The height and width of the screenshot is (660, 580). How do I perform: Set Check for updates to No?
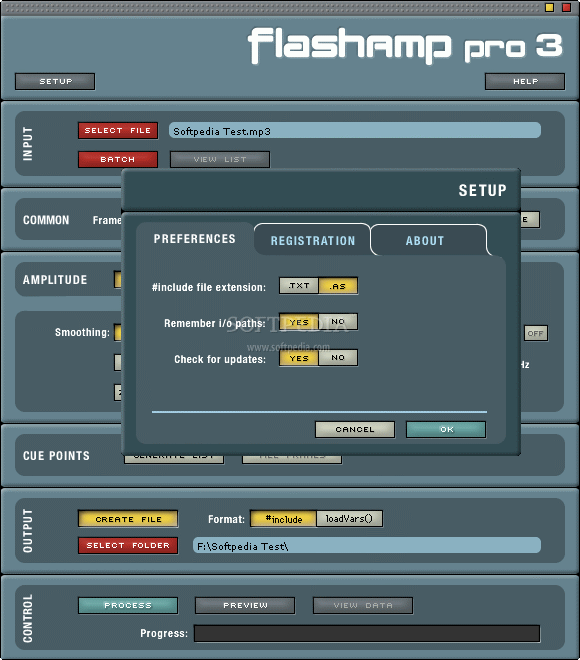tap(338, 358)
